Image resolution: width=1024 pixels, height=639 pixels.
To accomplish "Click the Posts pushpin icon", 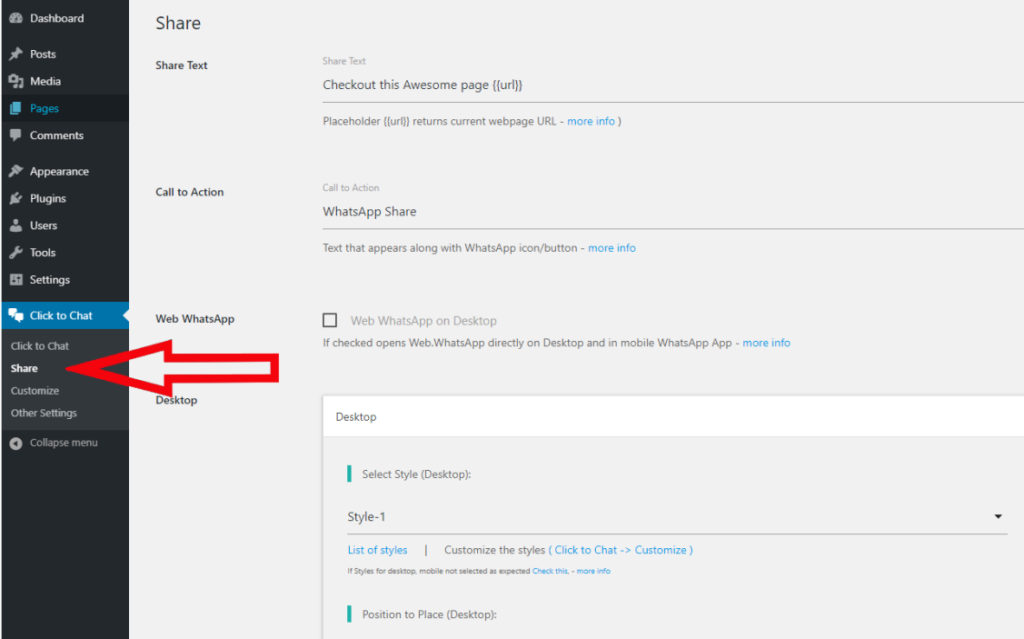I will [16, 54].
